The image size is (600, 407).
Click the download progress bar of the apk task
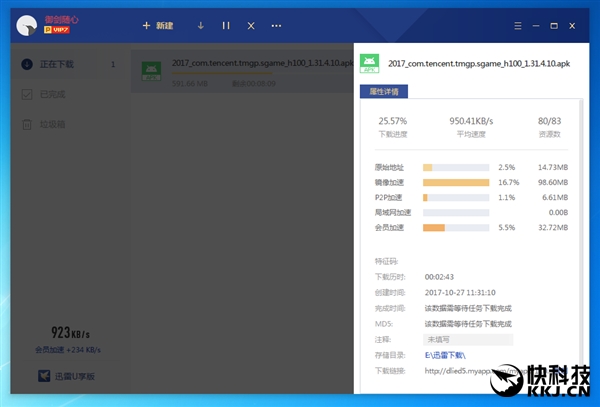[x=262, y=73]
